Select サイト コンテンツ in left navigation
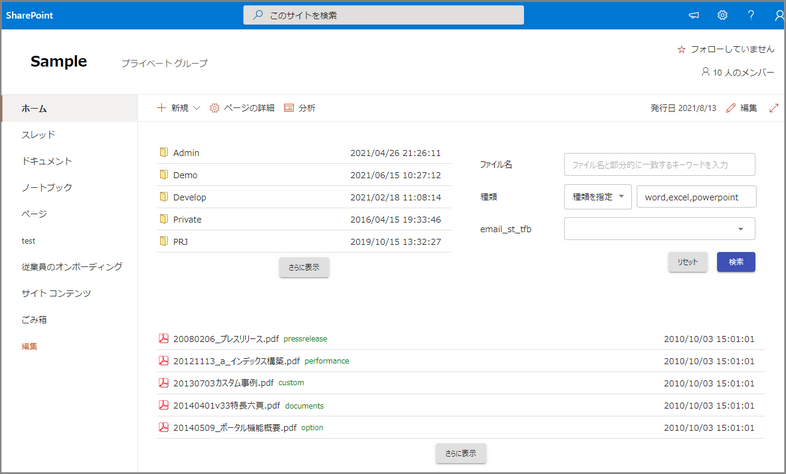Image resolution: width=786 pixels, height=474 pixels. pos(56,293)
